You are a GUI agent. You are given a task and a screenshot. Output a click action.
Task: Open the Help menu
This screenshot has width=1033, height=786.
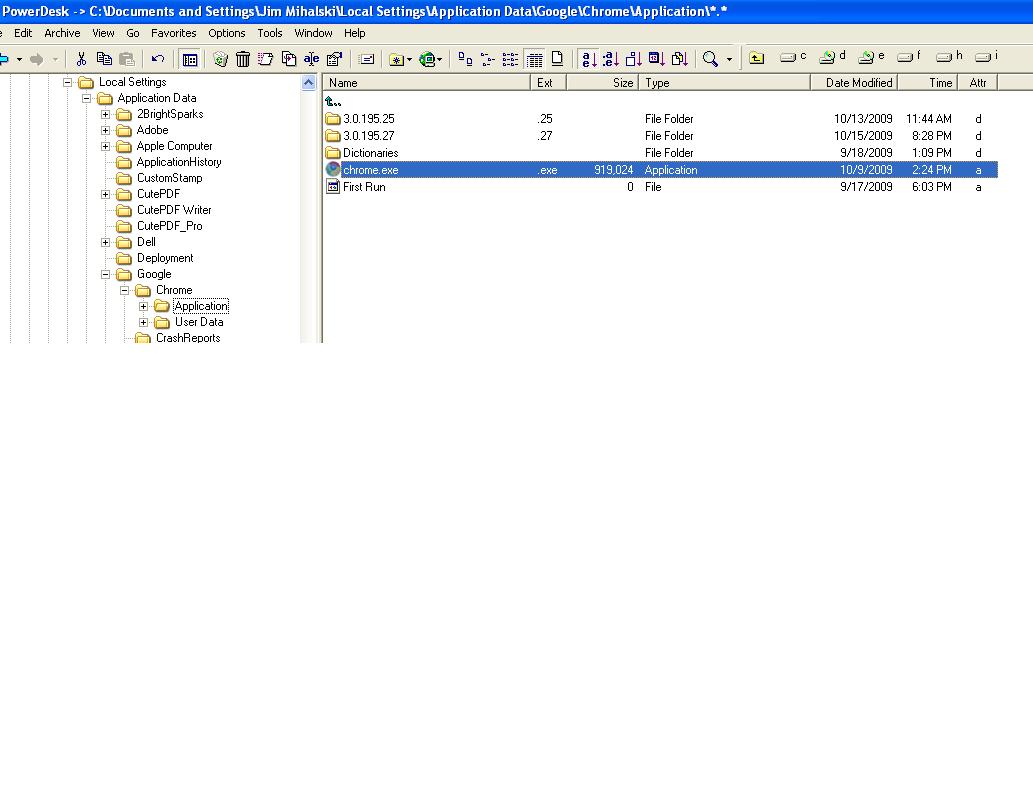(x=354, y=33)
